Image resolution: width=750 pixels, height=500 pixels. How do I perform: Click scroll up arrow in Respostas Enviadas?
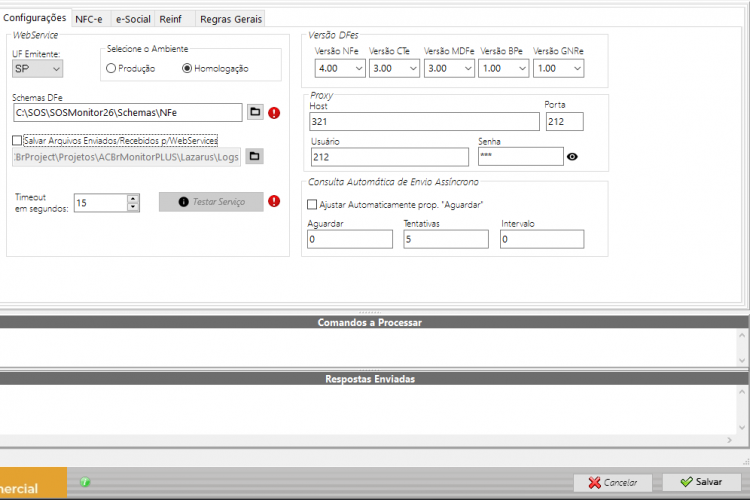pos(742,392)
